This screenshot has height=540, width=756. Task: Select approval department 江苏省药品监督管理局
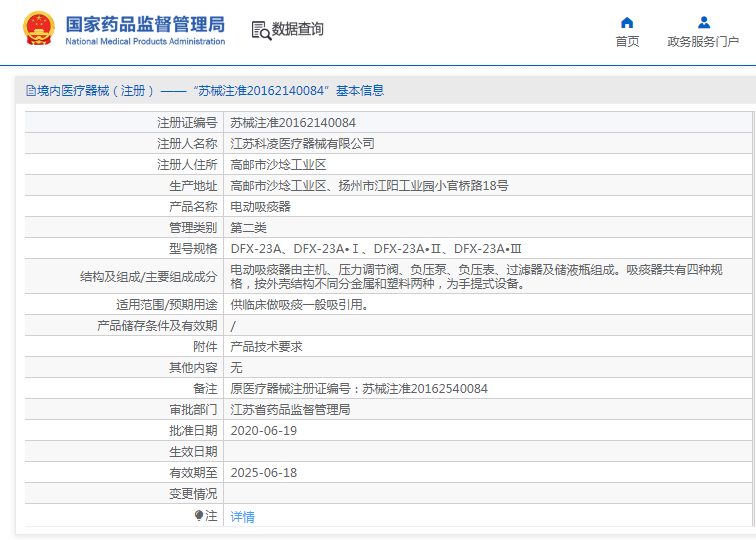pos(290,410)
